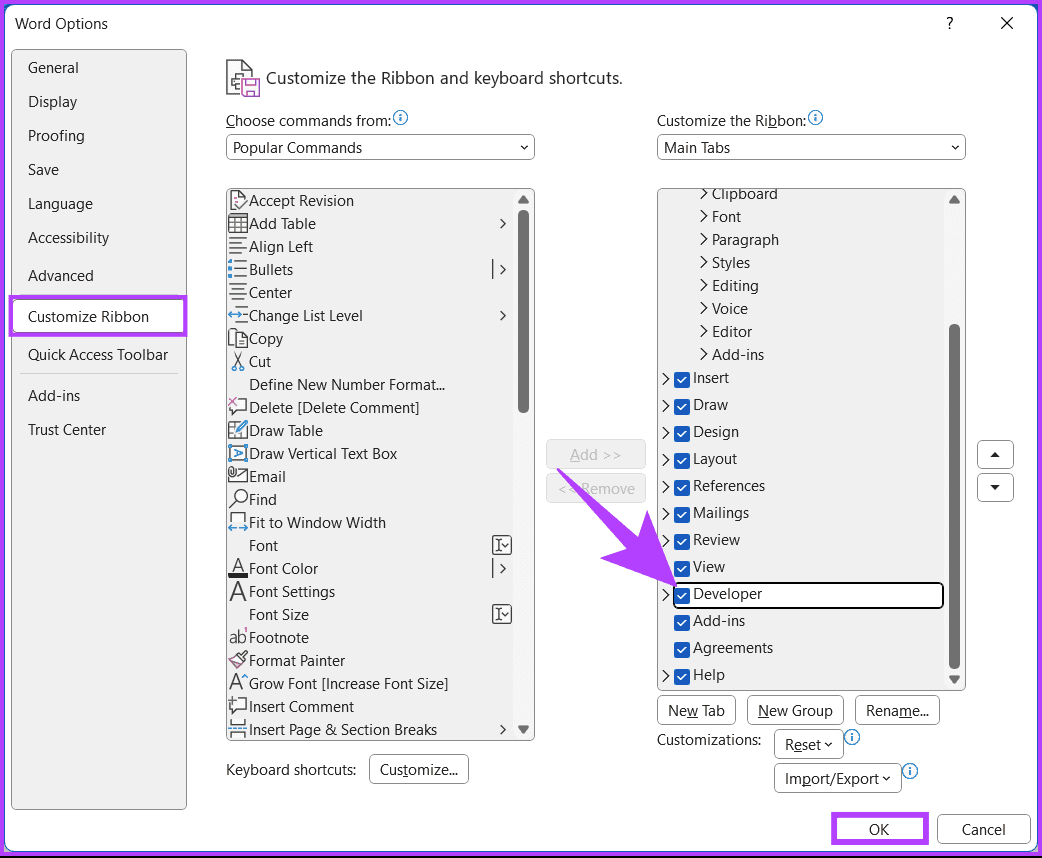Click the Font Color icon

[x=238, y=568]
